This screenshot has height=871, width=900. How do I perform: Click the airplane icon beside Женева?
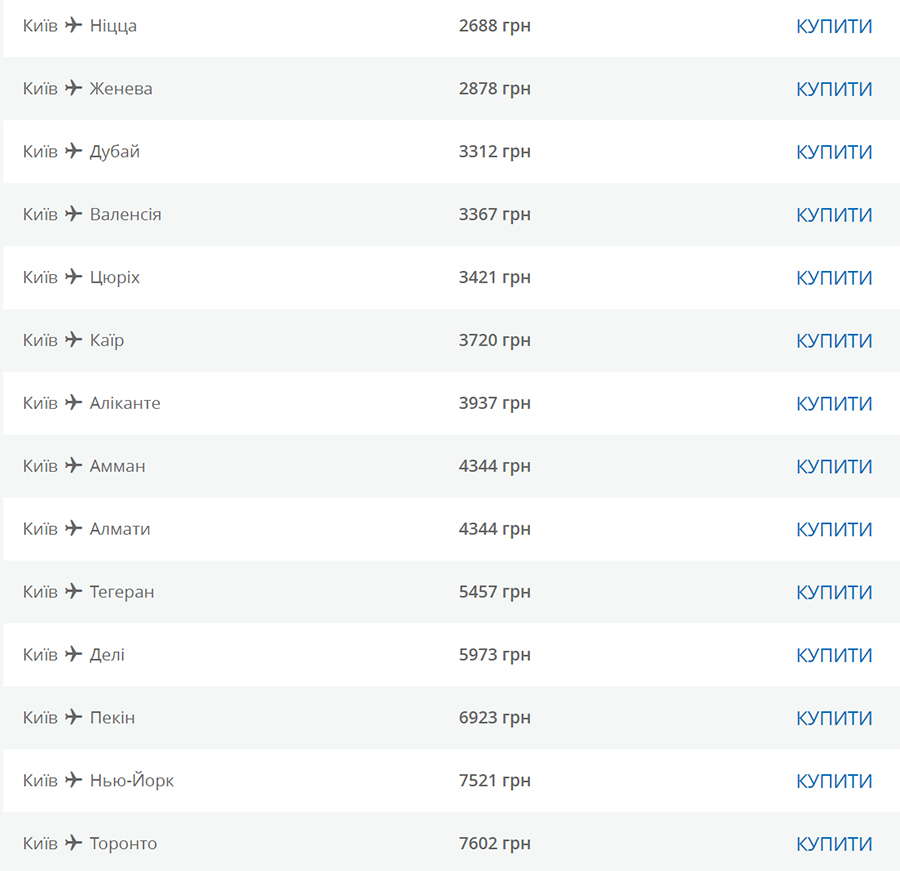click(73, 88)
